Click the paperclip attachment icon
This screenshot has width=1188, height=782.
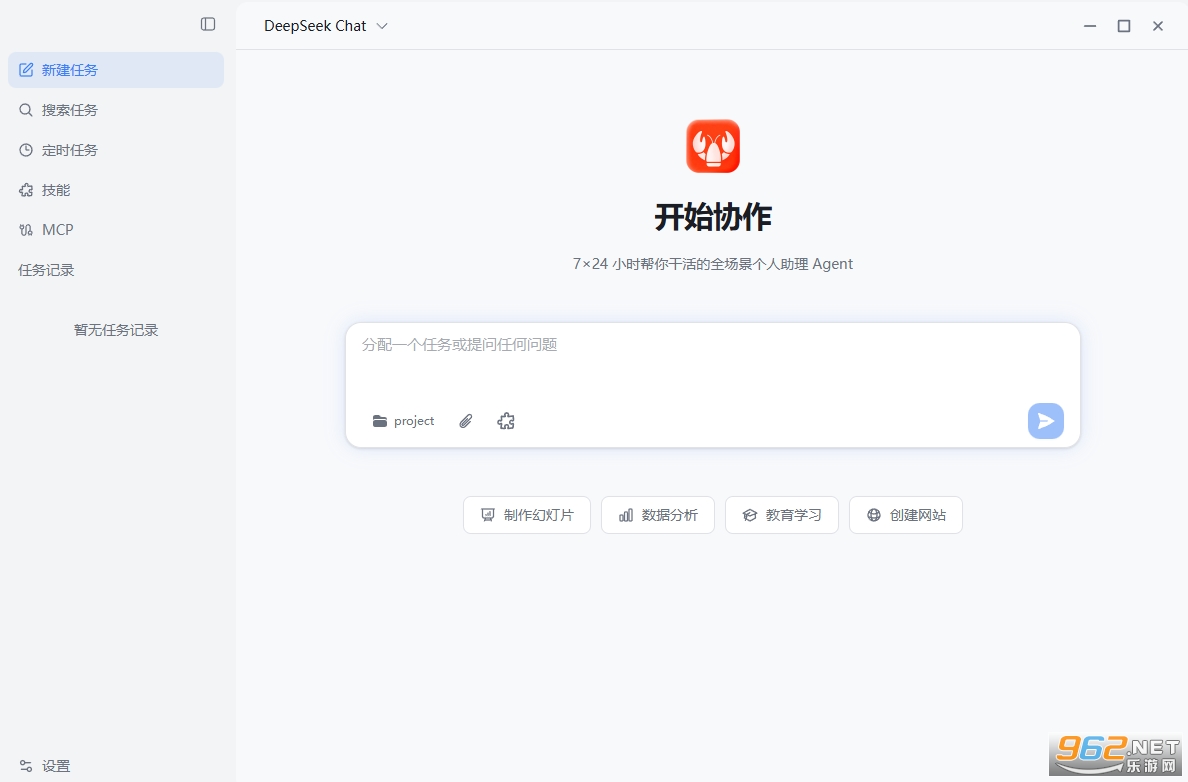point(466,421)
